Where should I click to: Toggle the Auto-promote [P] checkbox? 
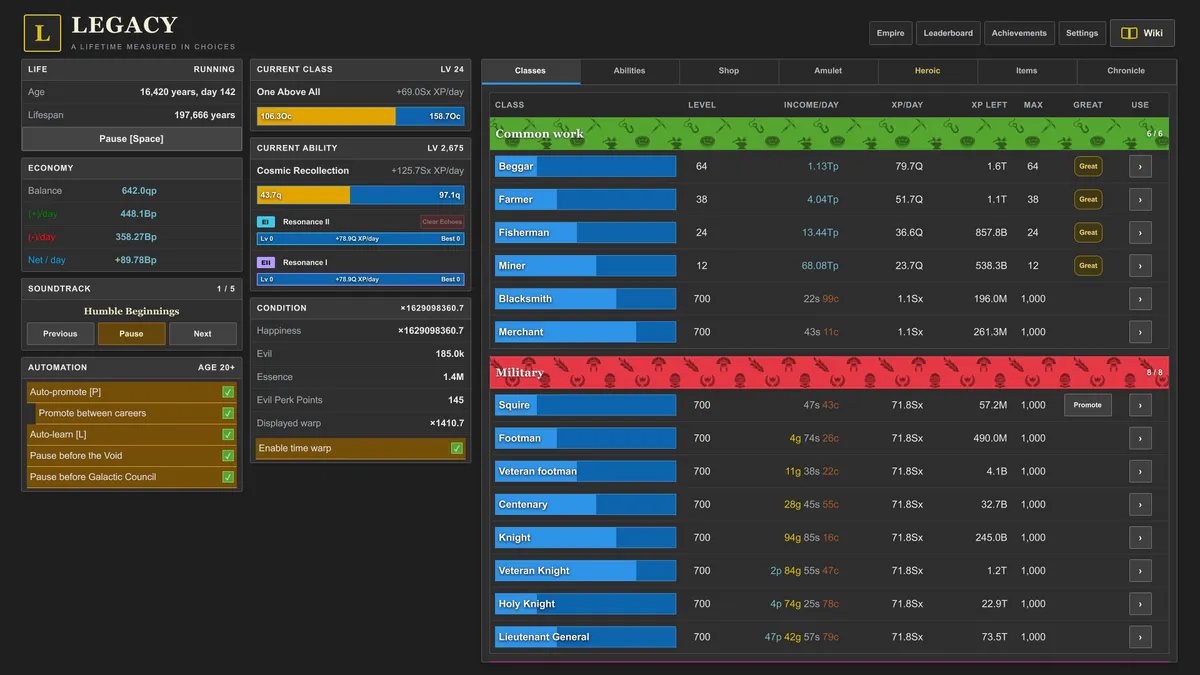pos(228,392)
